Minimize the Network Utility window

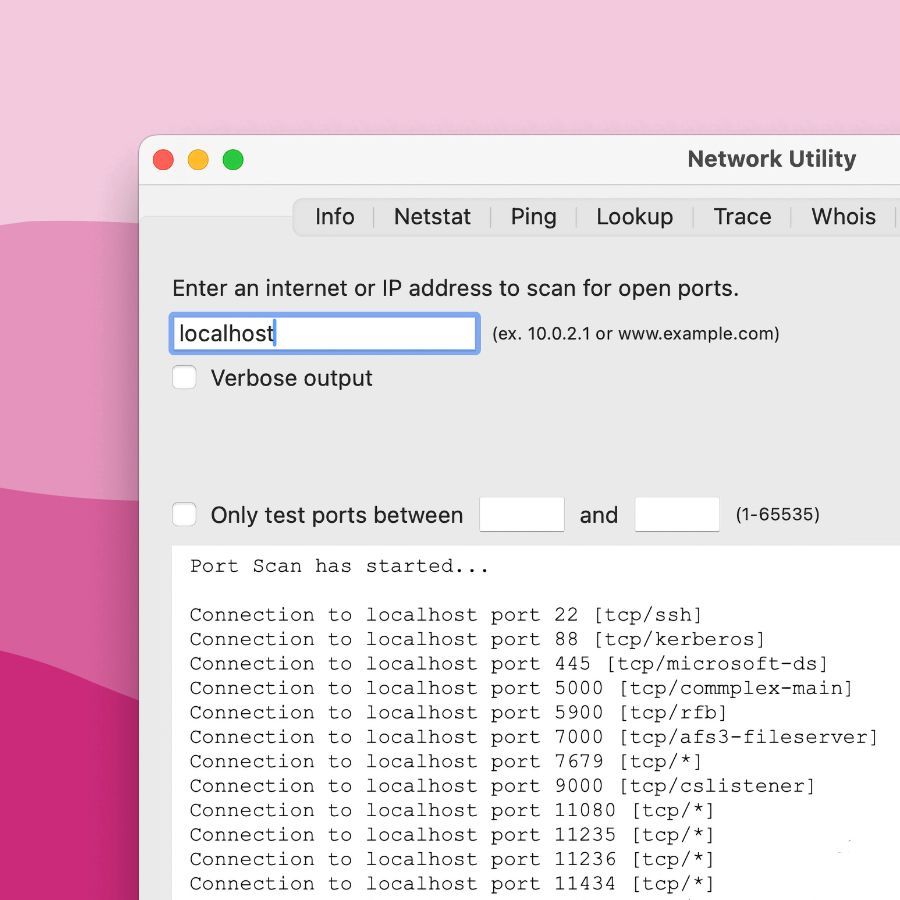(198, 160)
